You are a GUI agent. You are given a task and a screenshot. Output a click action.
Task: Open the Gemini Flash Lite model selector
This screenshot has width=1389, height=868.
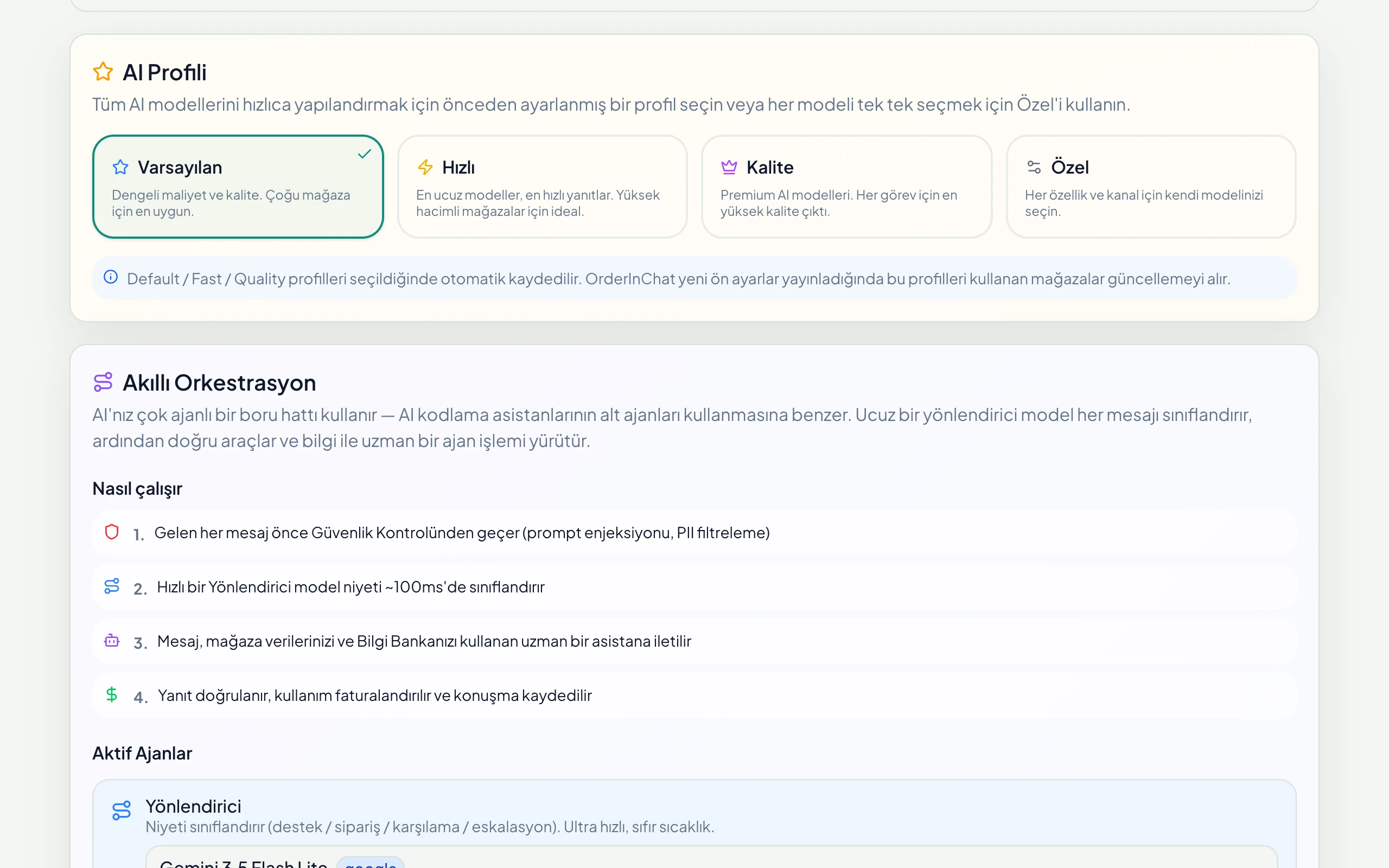pyautogui.click(x=711, y=857)
